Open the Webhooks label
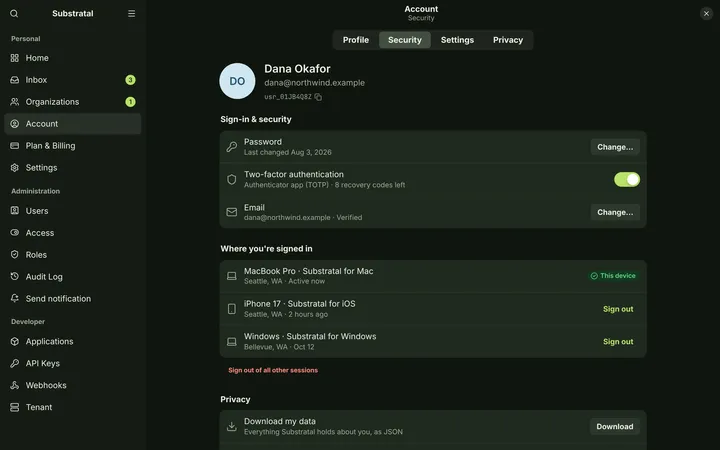Image resolution: width=720 pixels, height=450 pixels. [x=46, y=385]
